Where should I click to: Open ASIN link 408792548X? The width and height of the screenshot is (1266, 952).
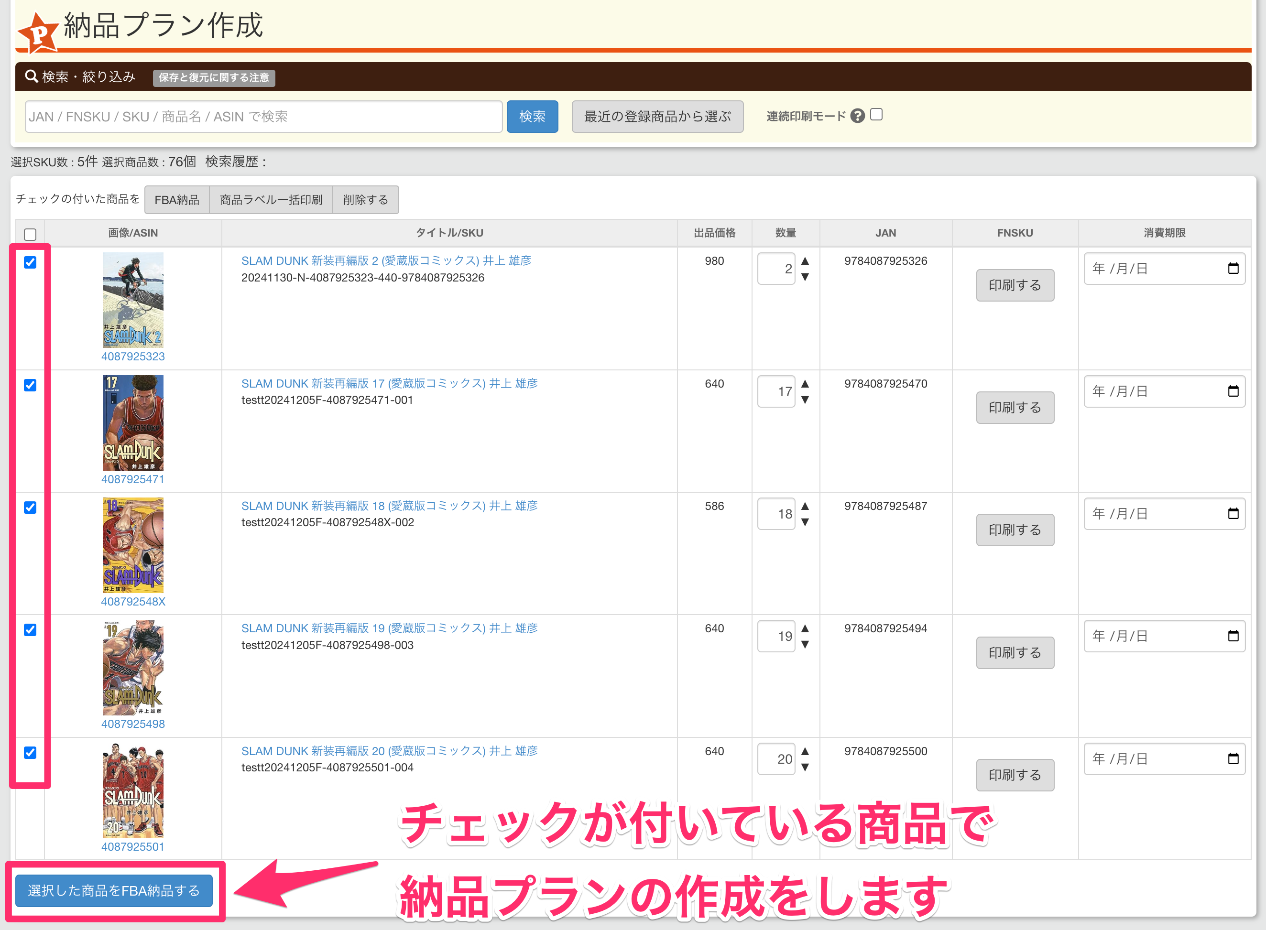[133, 601]
